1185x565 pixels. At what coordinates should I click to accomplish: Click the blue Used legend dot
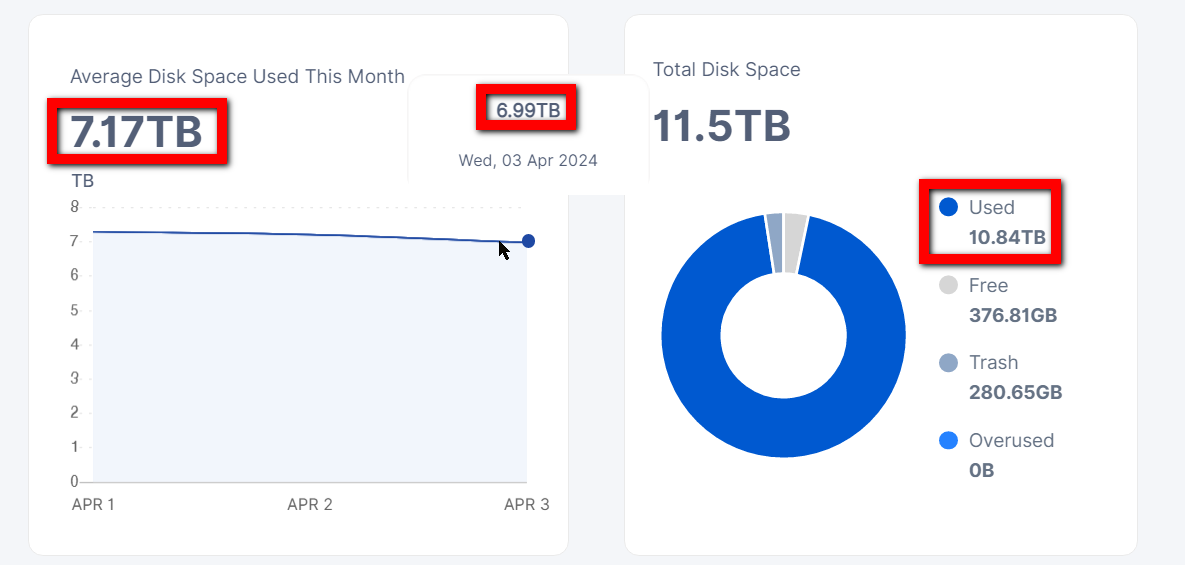click(x=949, y=207)
